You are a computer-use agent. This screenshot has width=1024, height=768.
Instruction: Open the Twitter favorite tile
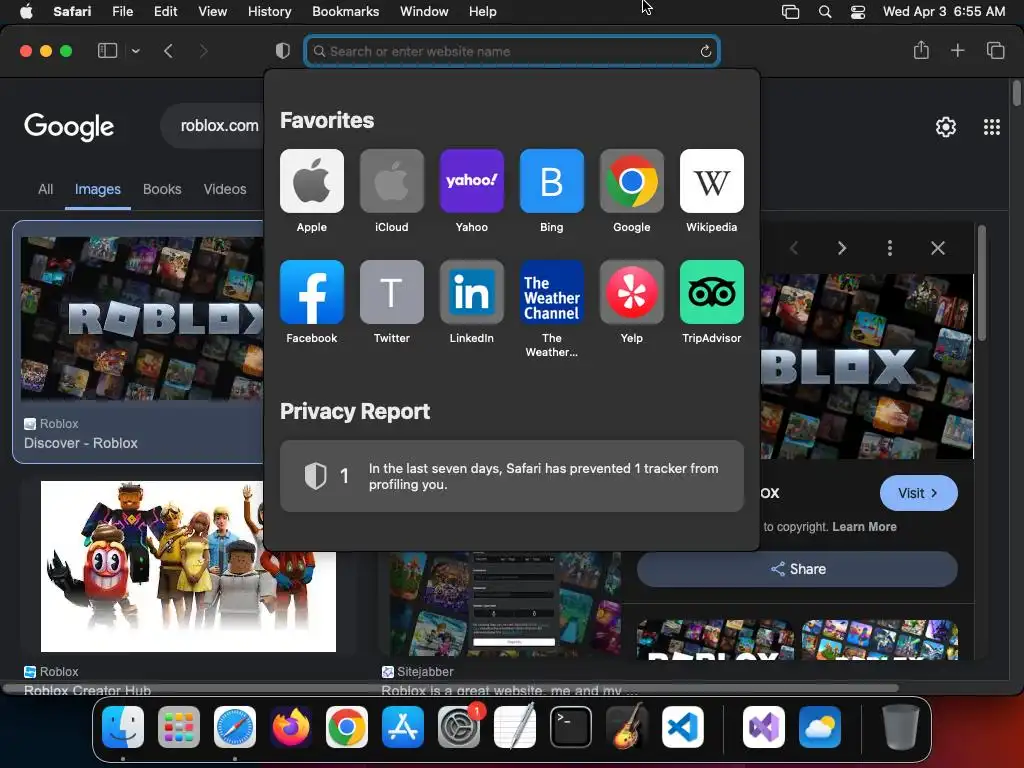[391, 292]
